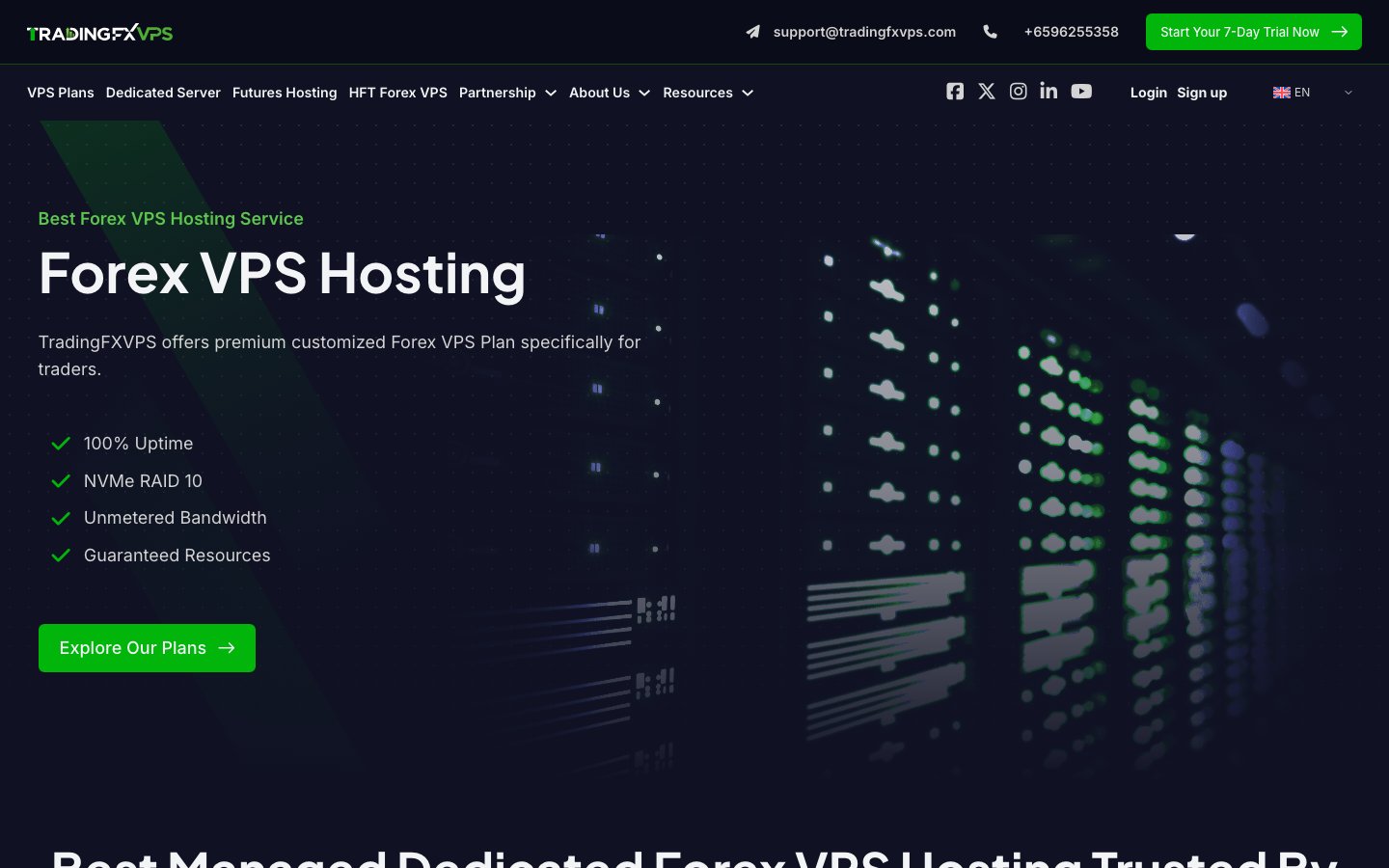Expand the Resources dropdown chevron
The image size is (1389, 868).
[x=748, y=94]
